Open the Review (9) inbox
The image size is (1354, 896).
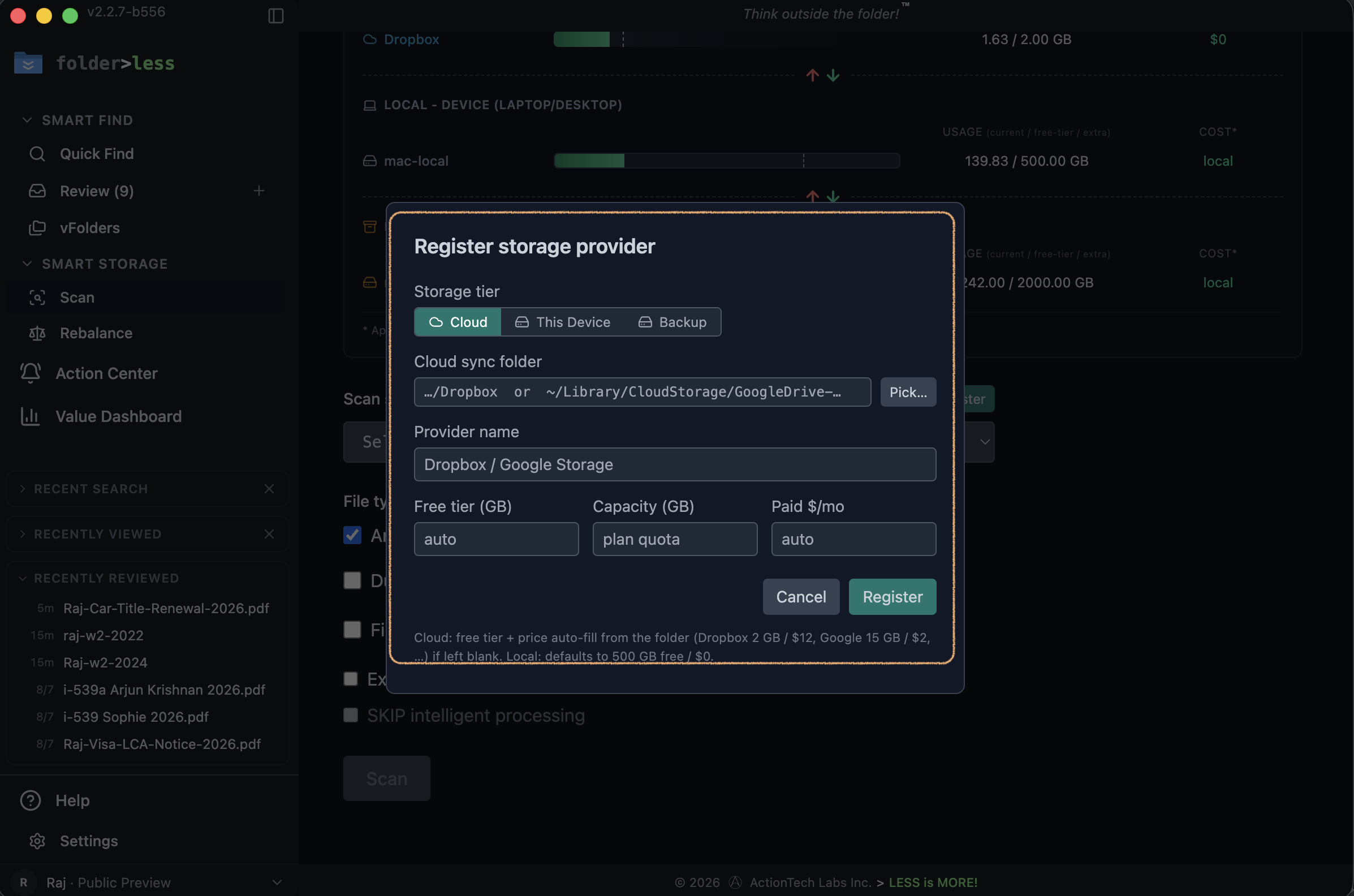[97, 191]
